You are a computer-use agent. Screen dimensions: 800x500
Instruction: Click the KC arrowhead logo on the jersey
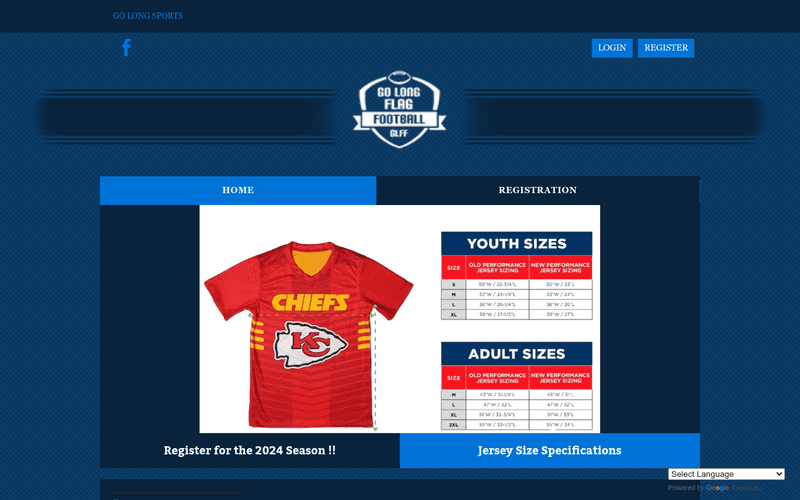coord(310,345)
